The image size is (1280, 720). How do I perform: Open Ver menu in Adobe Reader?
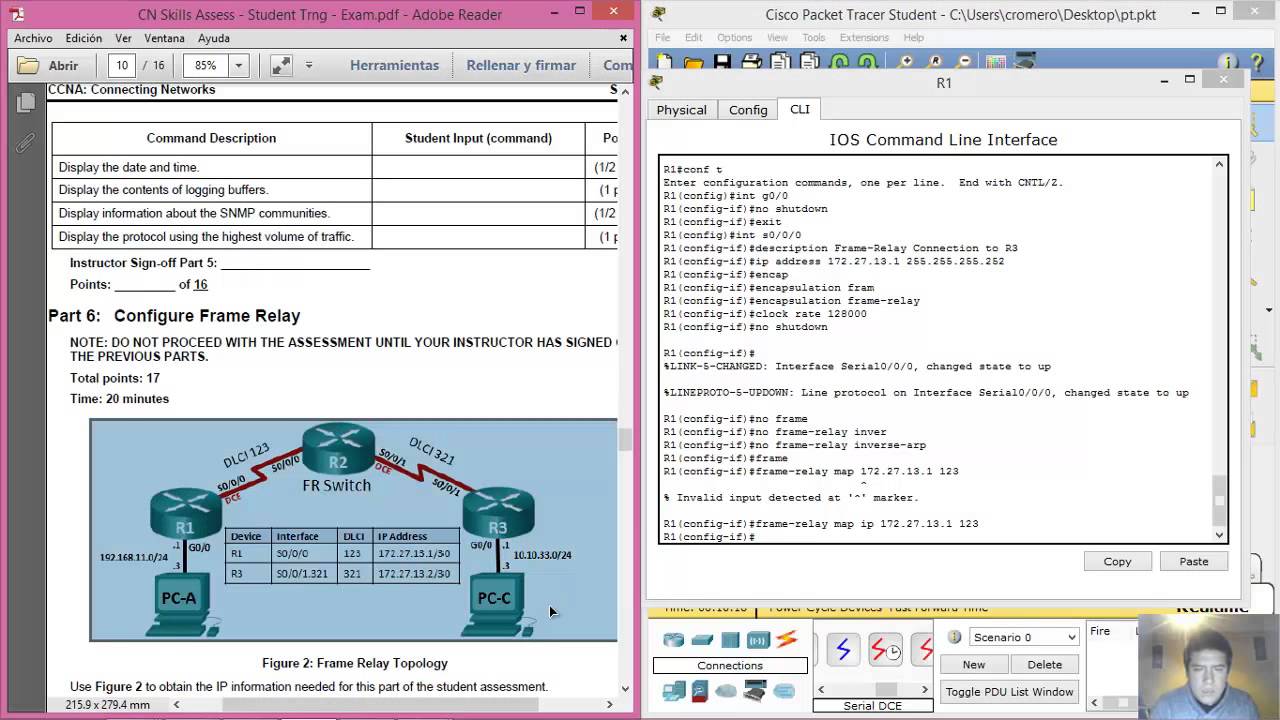(123, 38)
